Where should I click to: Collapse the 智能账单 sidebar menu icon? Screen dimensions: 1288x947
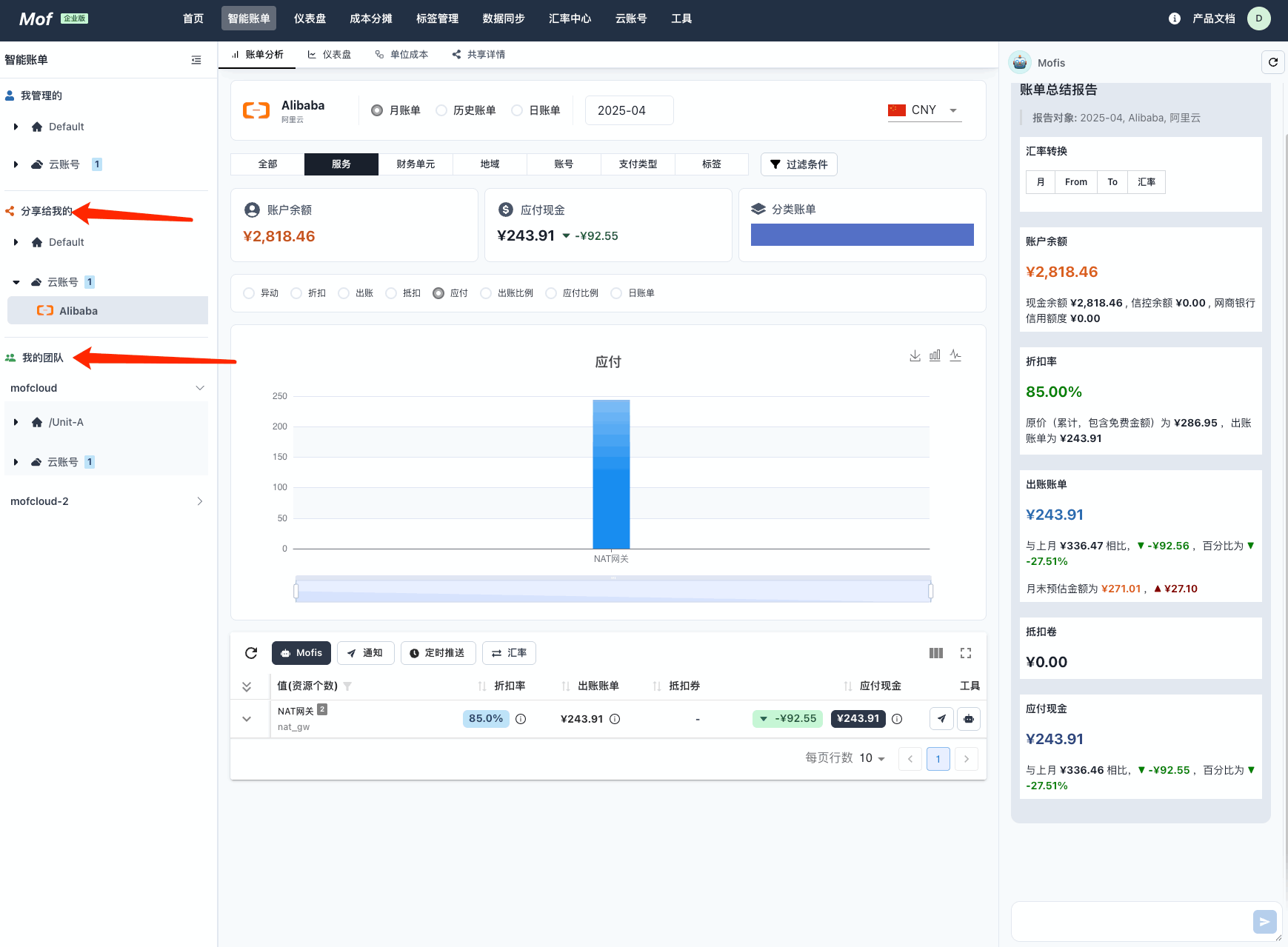click(196, 60)
